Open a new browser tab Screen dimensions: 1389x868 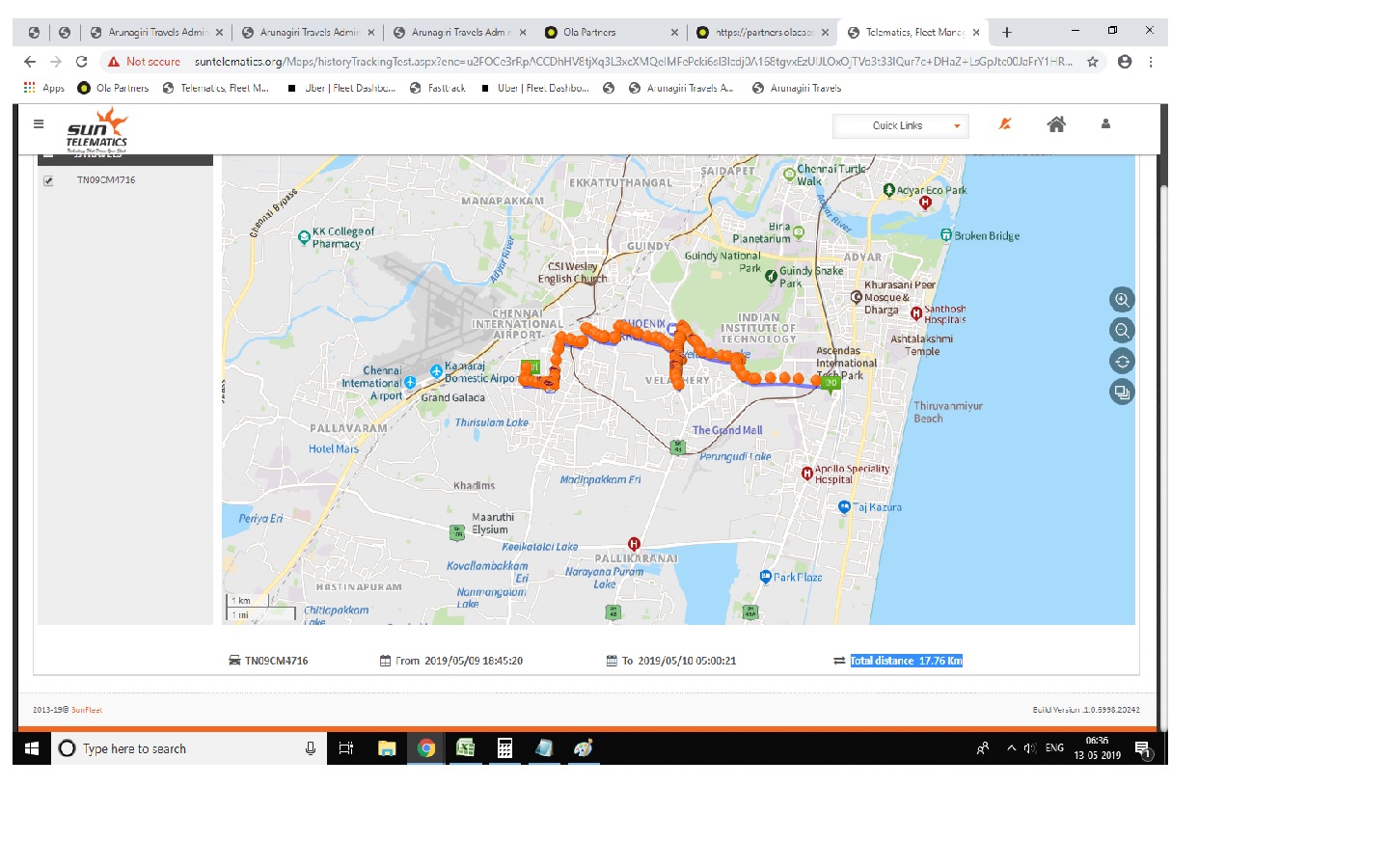(x=1007, y=32)
